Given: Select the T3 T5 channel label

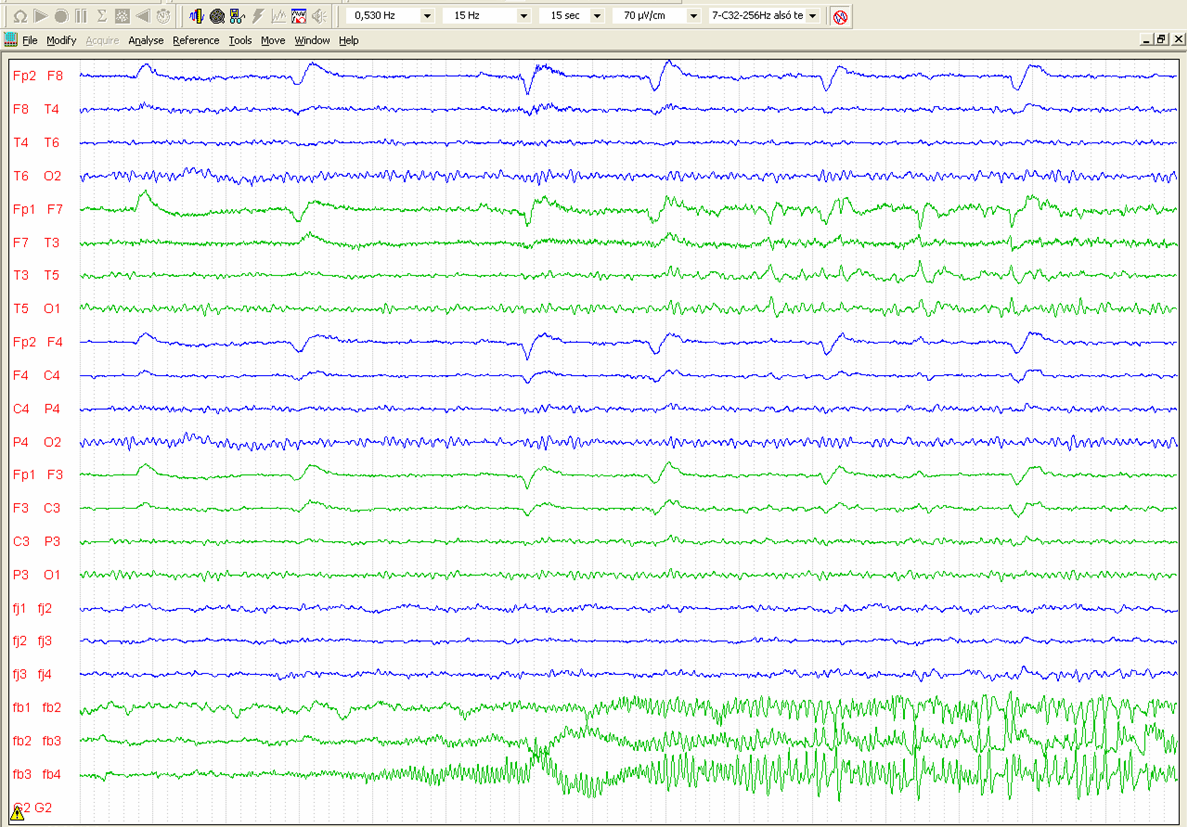Looking at the screenshot, I should pyautogui.click(x=36, y=275).
